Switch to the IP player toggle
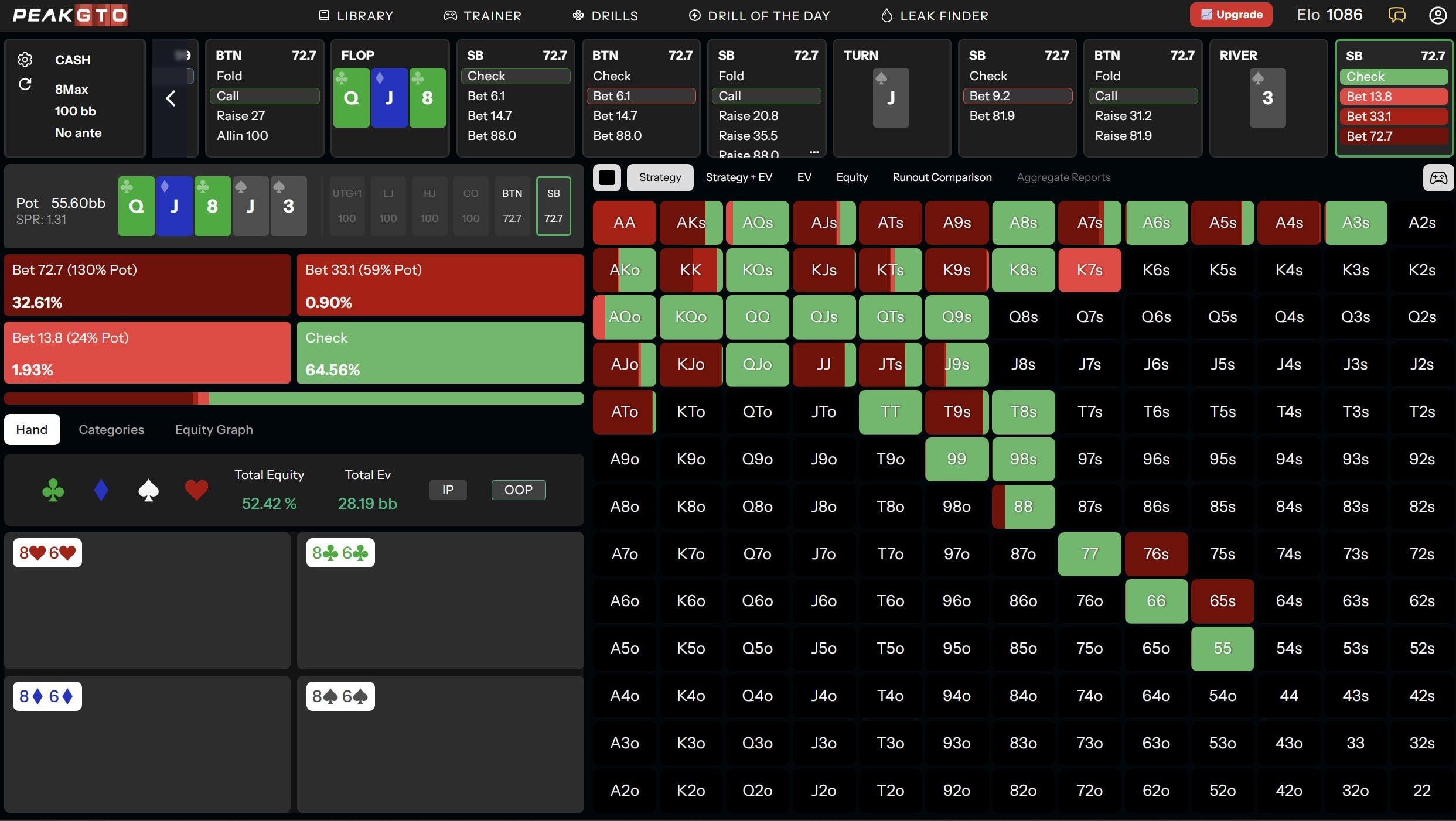This screenshot has height=821, width=1456. point(448,490)
